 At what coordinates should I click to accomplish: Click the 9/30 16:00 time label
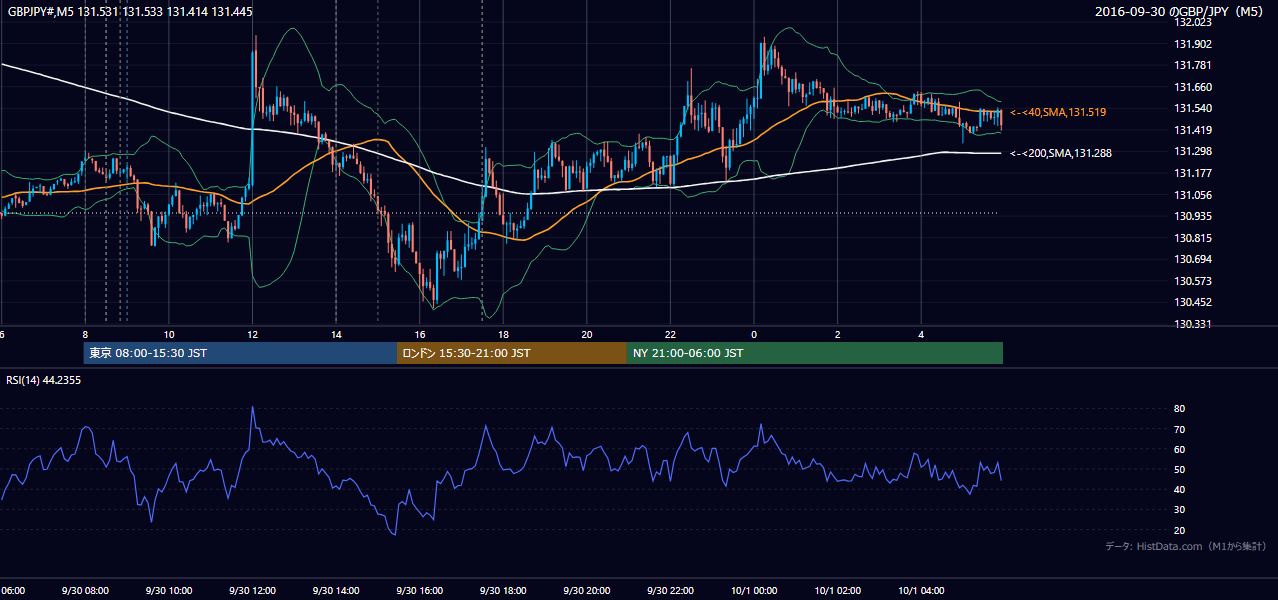[419, 591]
